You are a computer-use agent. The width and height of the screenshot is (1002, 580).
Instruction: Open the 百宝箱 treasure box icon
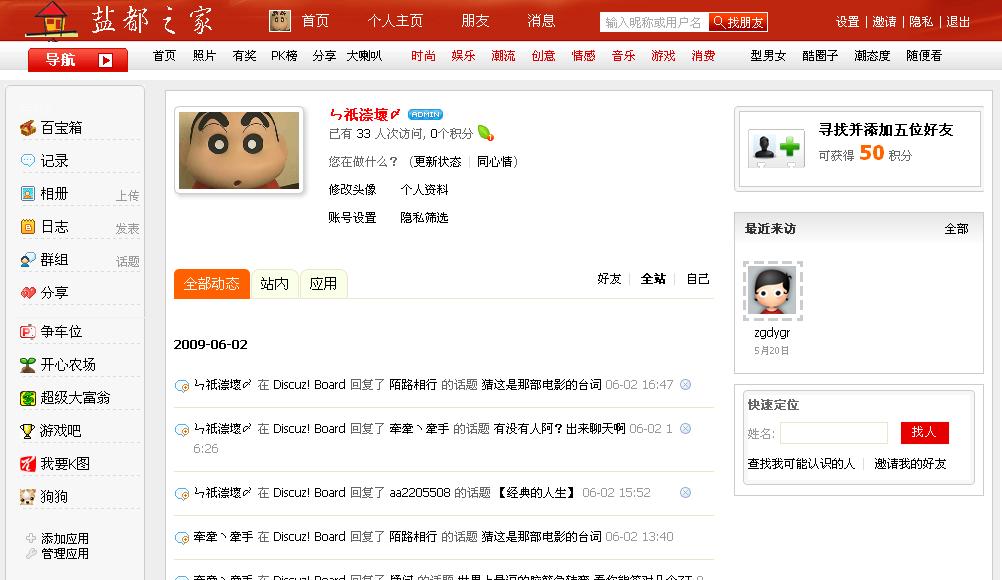tap(27, 128)
